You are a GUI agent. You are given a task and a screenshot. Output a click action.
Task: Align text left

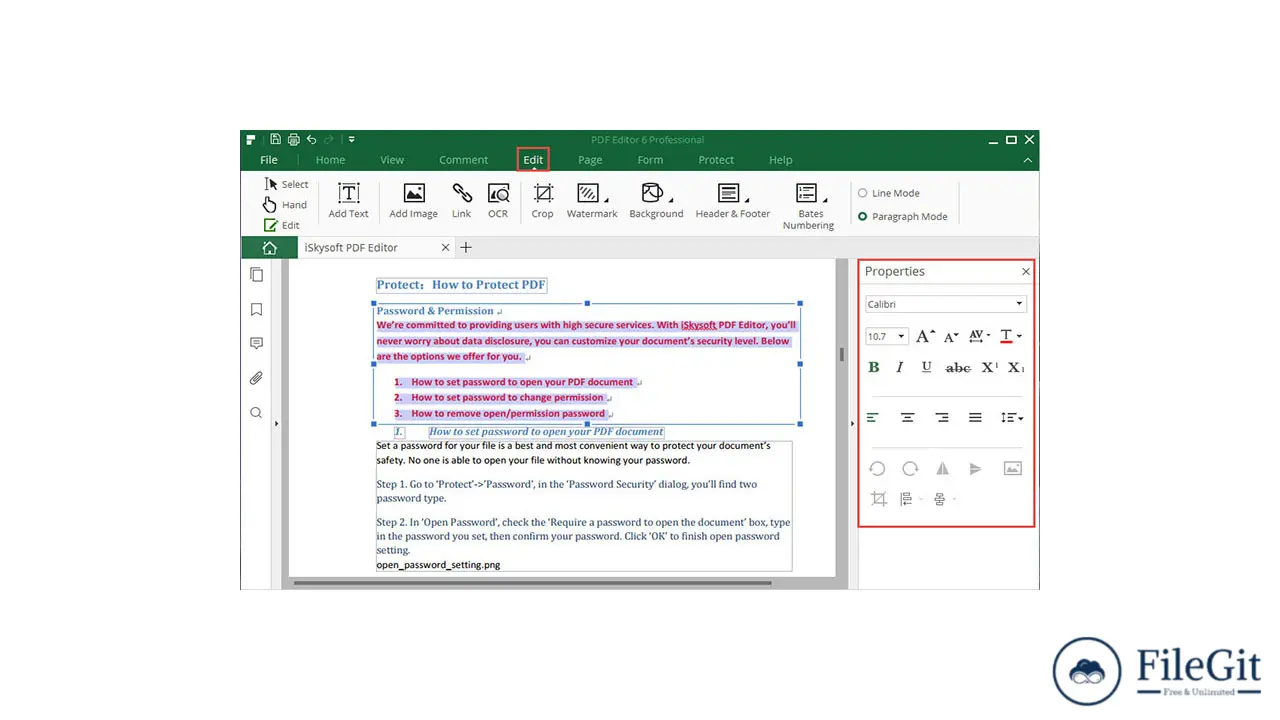(x=873, y=418)
